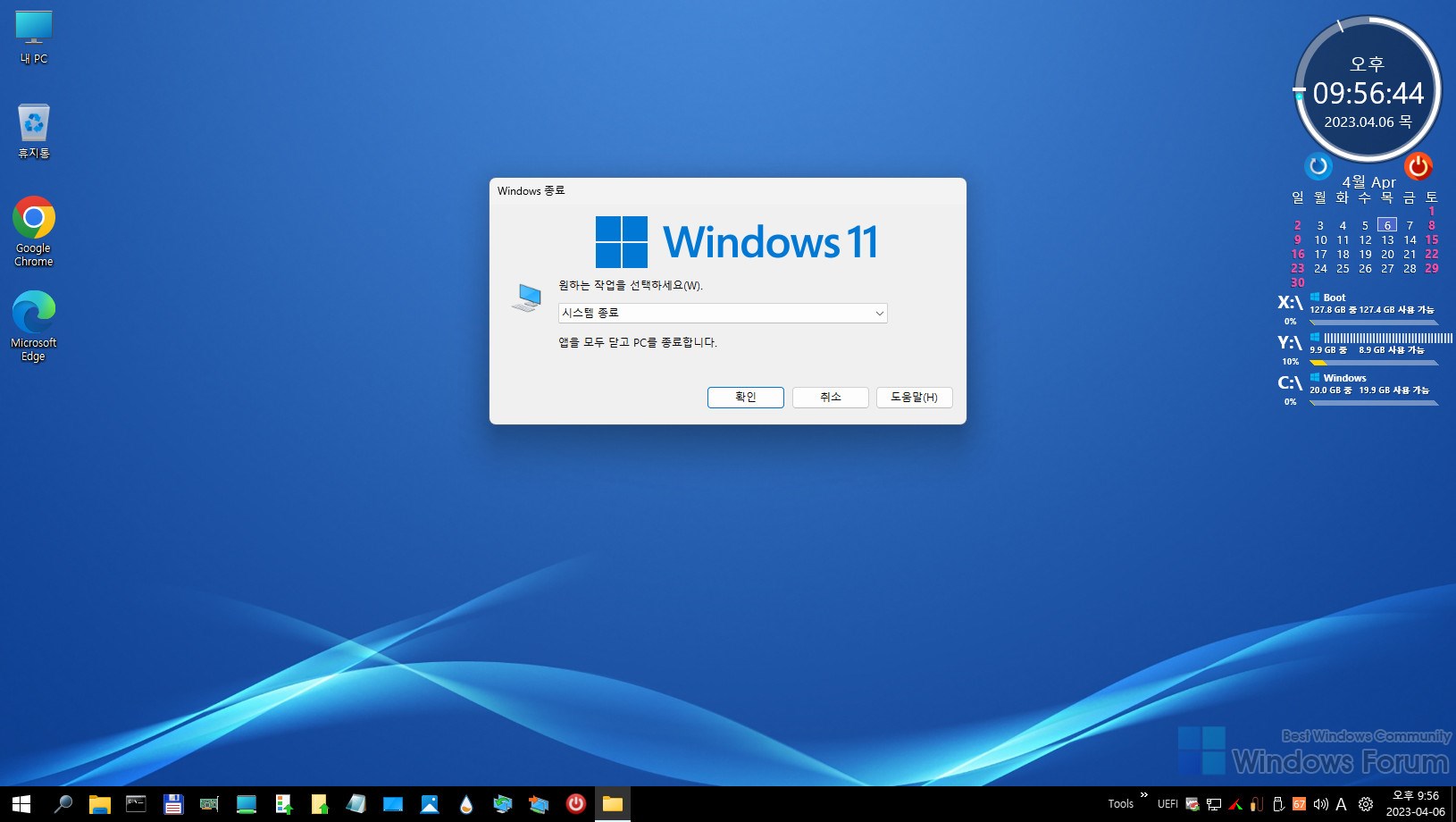The image size is (1456, 822).
Task: Click the teal monitor taskbar icon
Action: coord(246,804)
